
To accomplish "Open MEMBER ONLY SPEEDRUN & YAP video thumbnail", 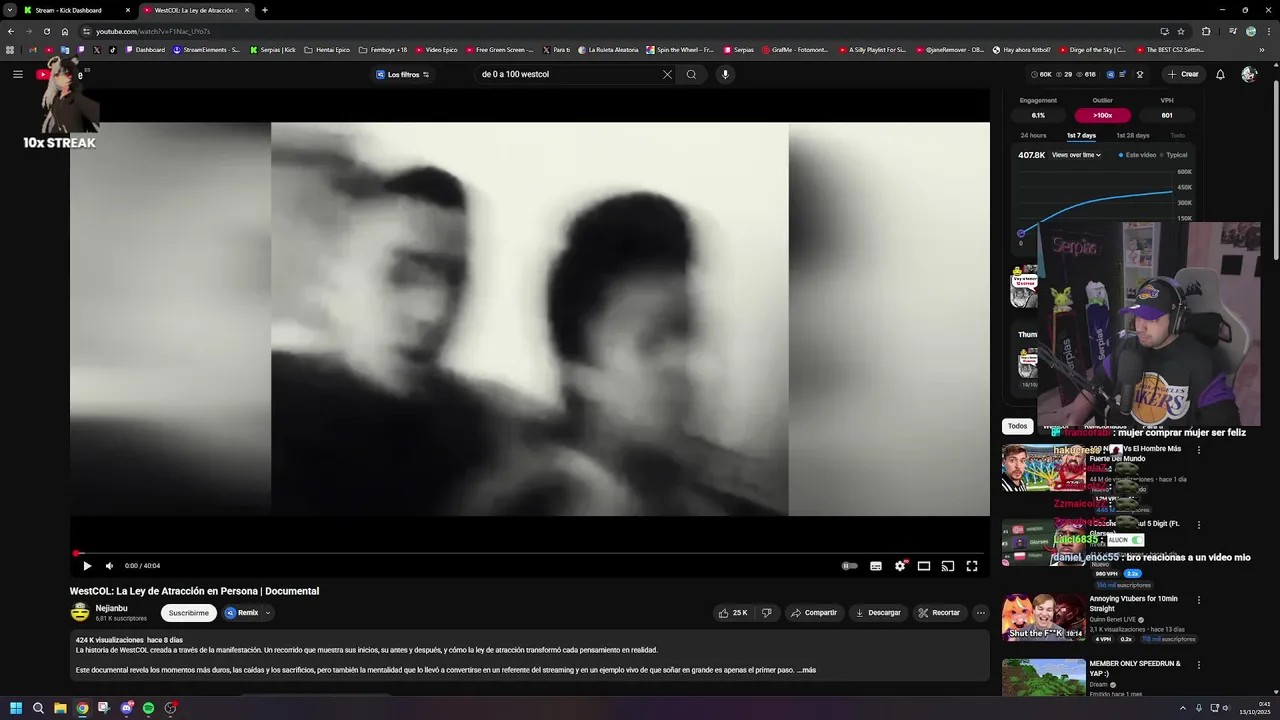I will 1043,677.
